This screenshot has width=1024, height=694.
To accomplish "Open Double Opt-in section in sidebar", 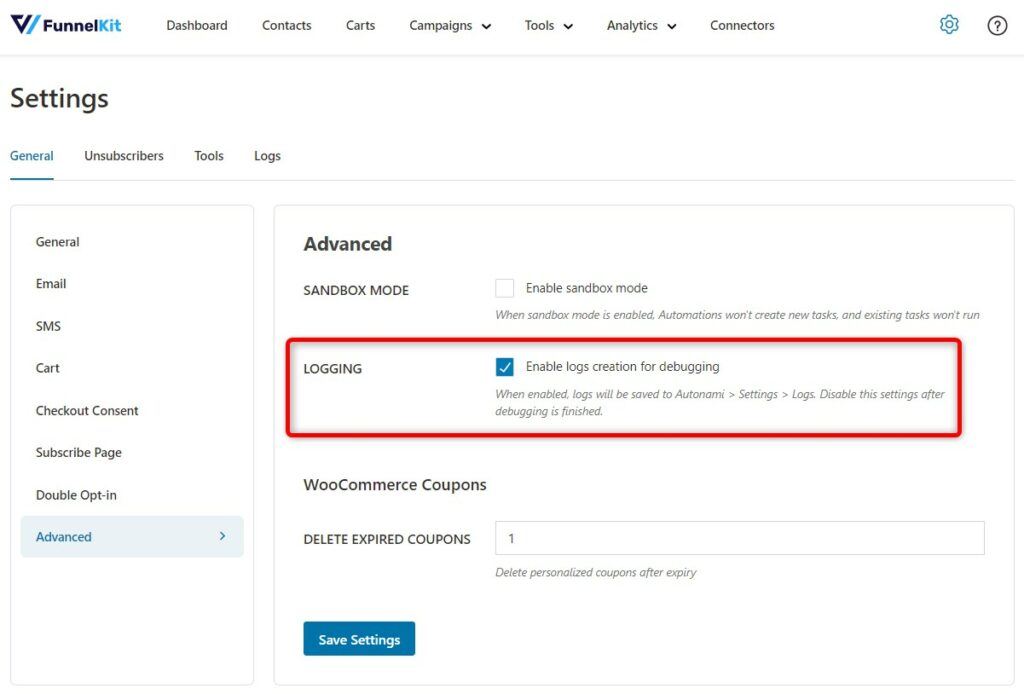I will [x=76, y=495].
